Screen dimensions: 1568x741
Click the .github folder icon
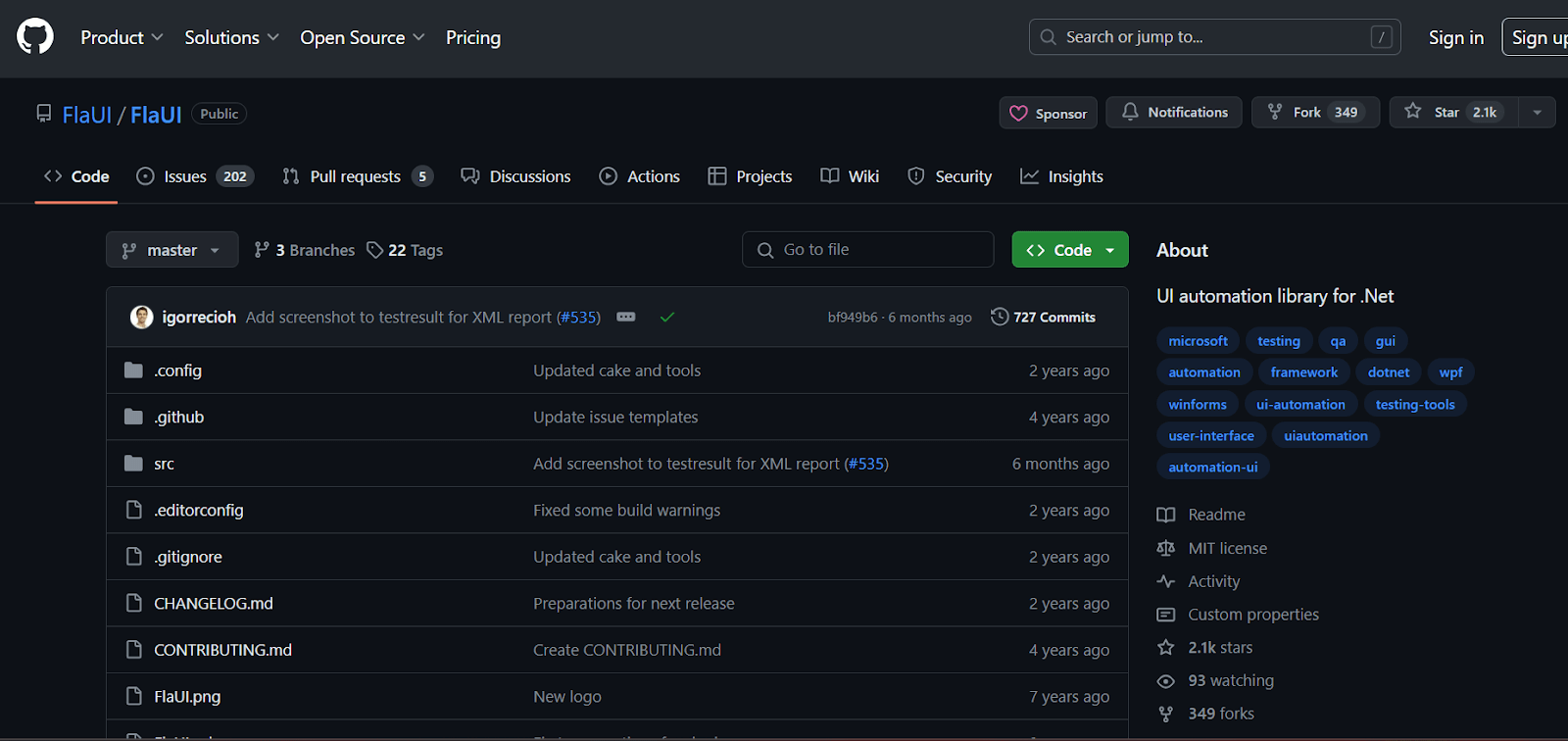(x=134, y=417)
